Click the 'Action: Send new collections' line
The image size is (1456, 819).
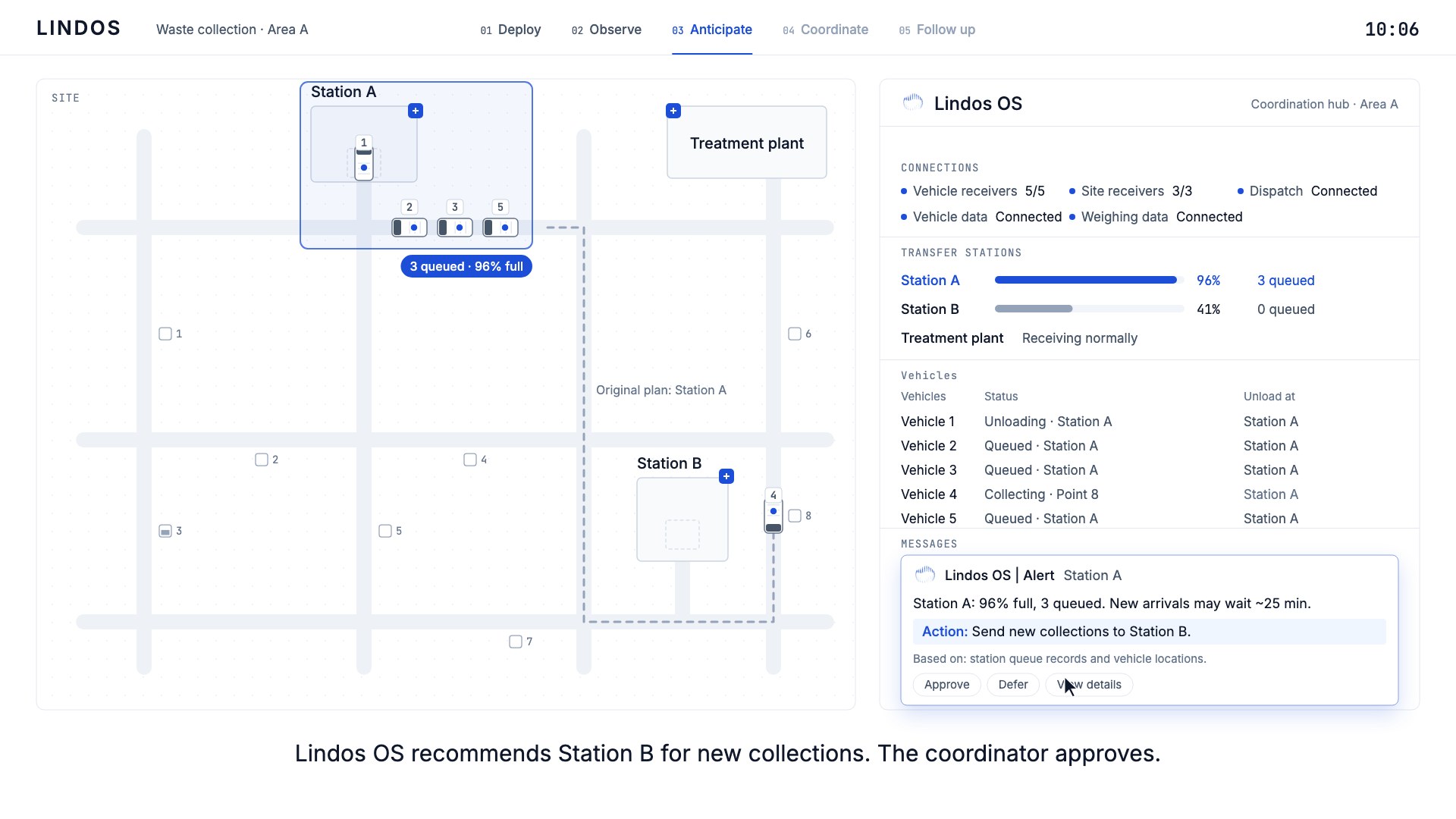[1149, 632]
